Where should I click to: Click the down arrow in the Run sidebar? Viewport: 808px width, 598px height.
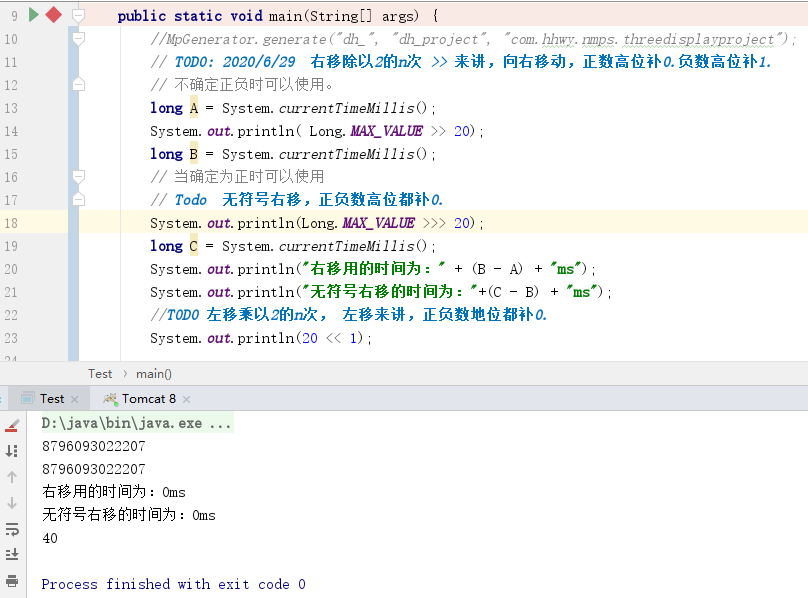[x=12, y=503]
